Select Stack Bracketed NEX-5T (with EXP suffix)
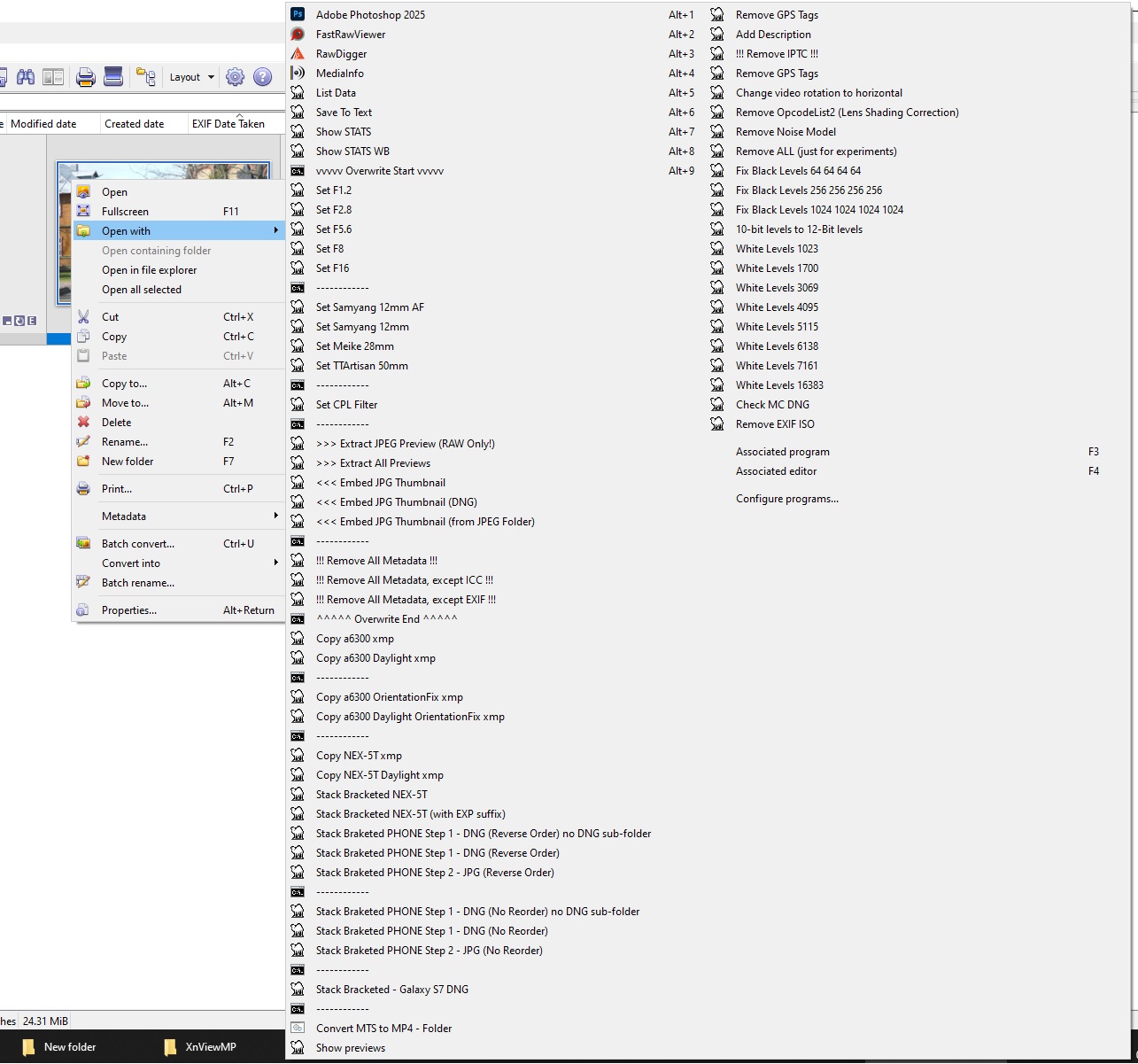Image resolution: width=1138 pixels, height=1064 pixels. [x=494, y=813]
